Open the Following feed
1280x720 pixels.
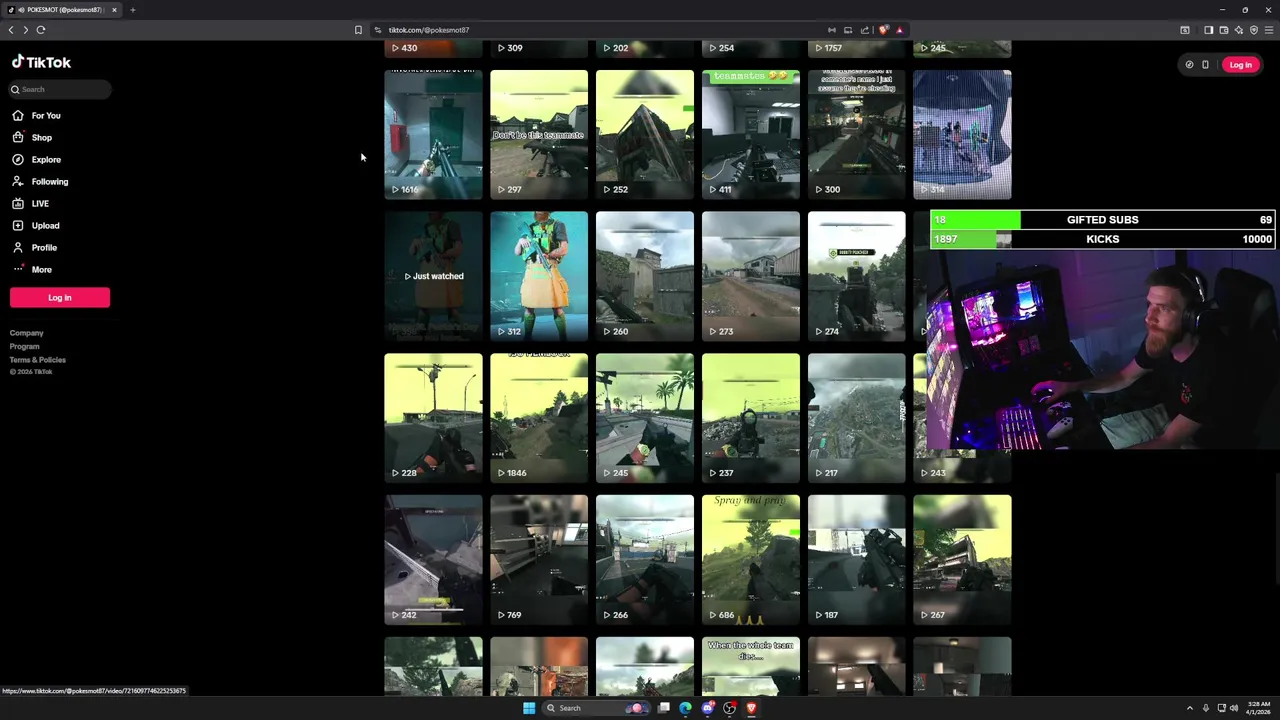click(x=40, y=182)
